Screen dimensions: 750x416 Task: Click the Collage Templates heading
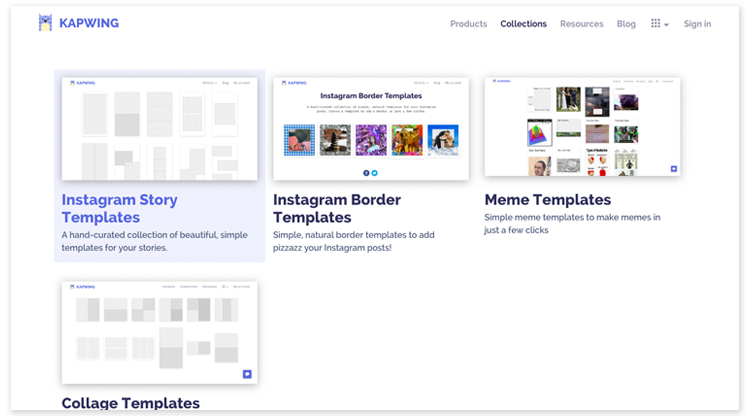[x=130, y=403]
